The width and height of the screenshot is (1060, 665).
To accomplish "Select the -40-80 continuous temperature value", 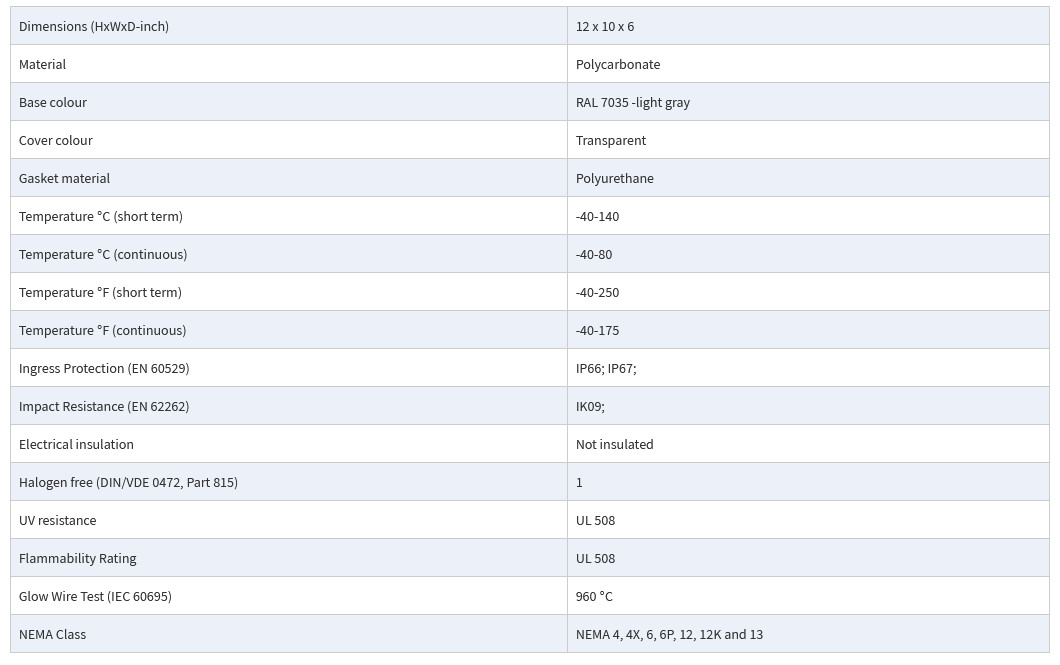I will tap(594, 254).
